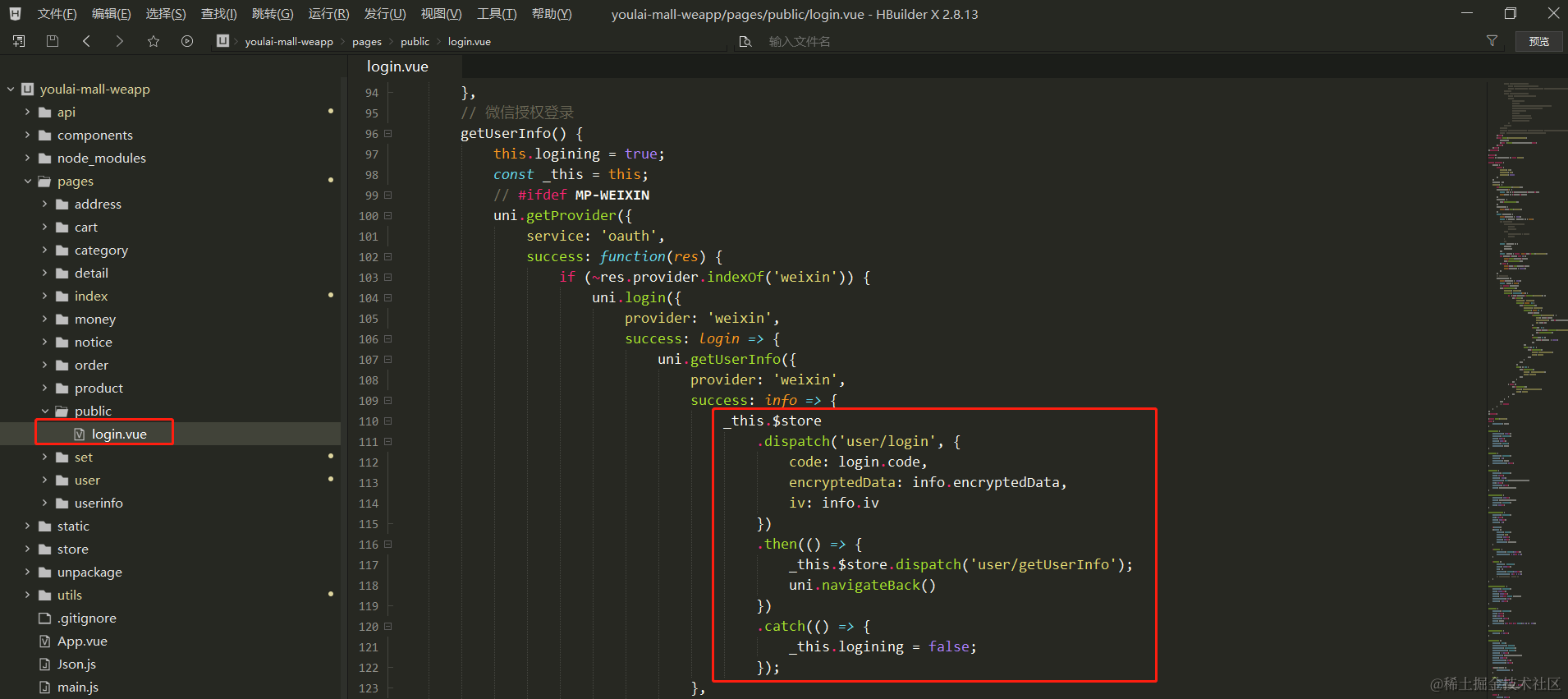This screenshot has width=1568, height=699.
Task: Open the 查找(I) menu
Action: click(x=219, y=14)
